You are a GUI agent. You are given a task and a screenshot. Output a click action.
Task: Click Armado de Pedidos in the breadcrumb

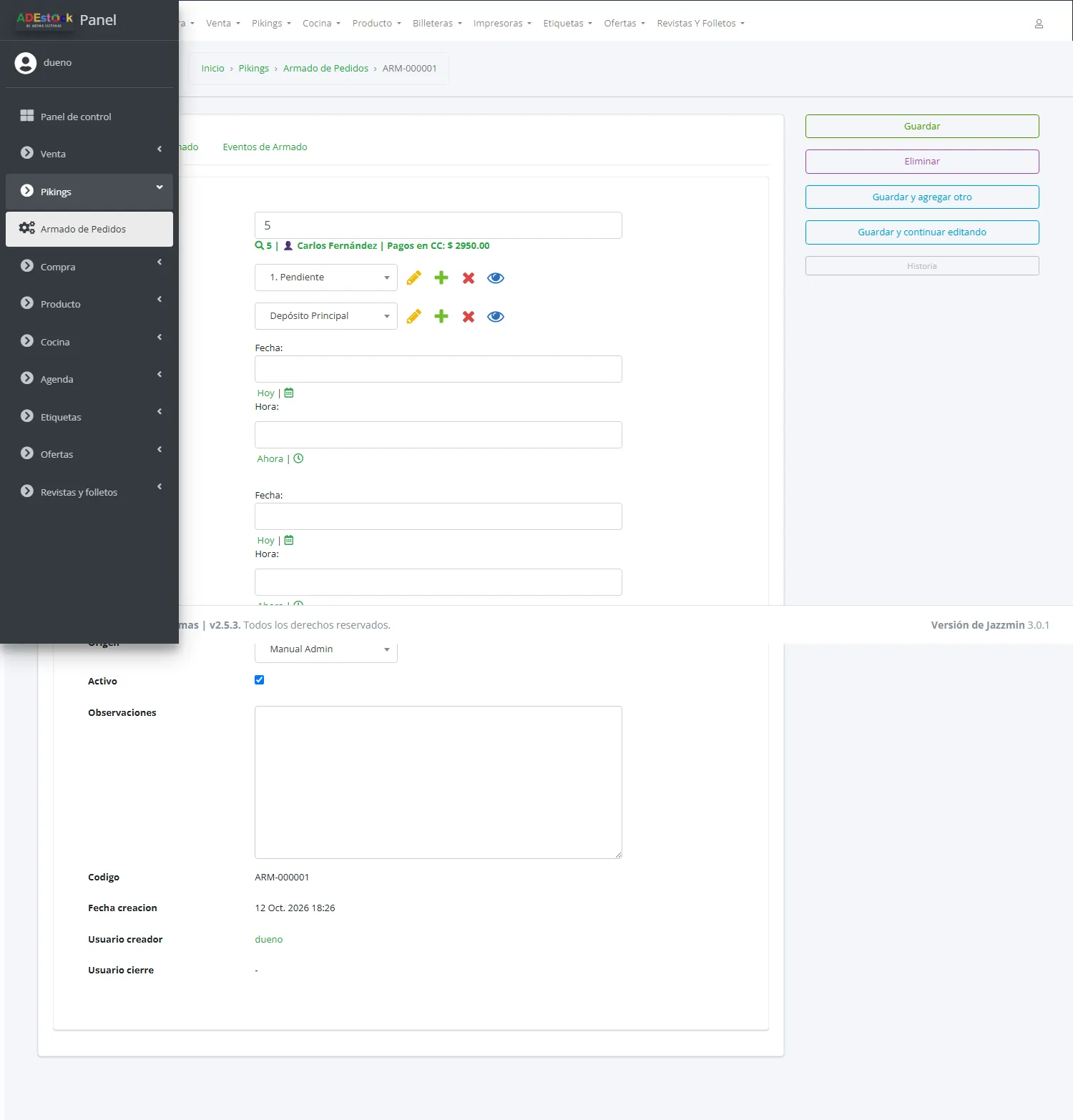(325, 69)
